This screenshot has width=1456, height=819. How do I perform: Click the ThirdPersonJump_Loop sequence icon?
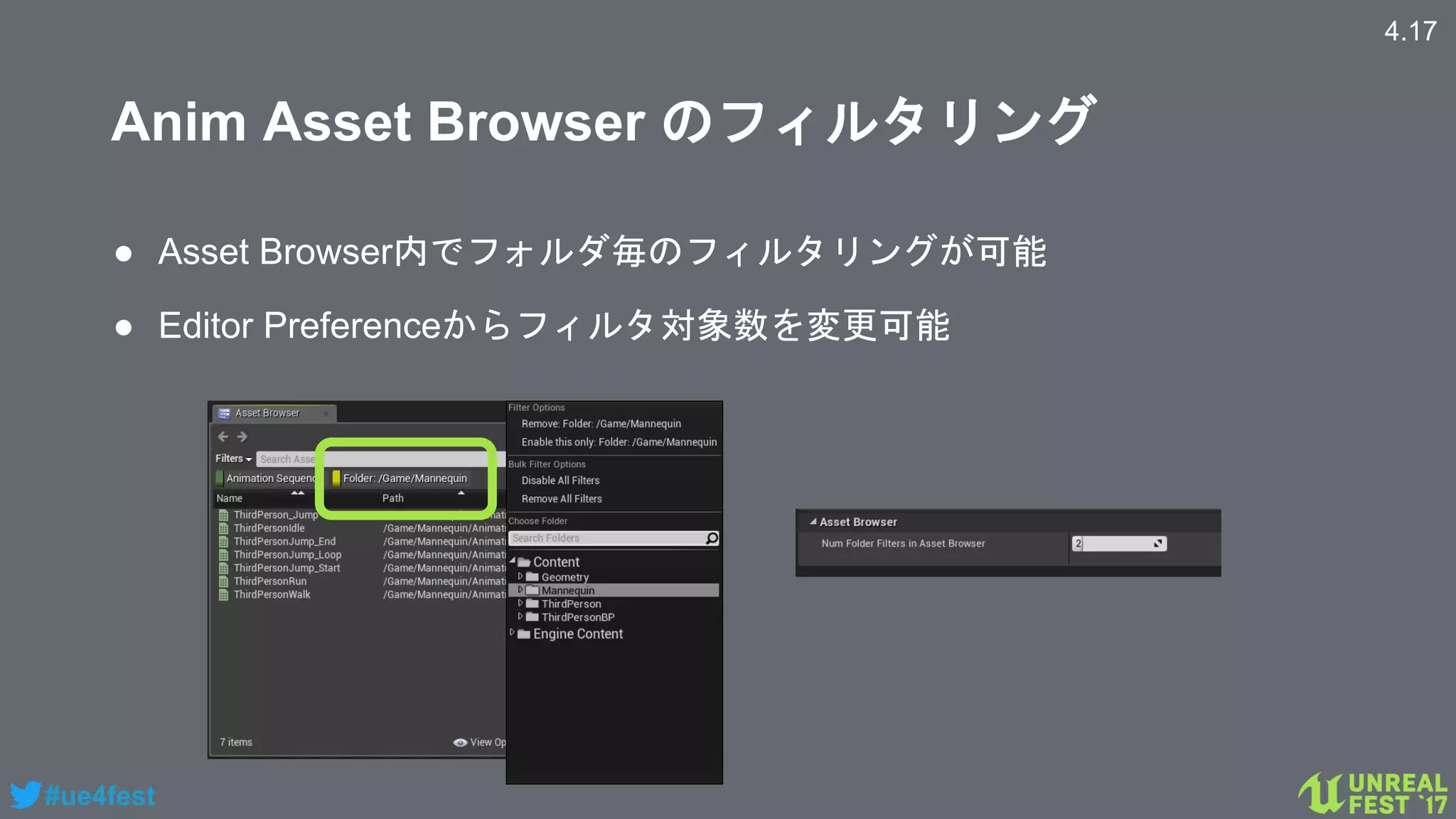pyautogui.click(x=223, y=555)
